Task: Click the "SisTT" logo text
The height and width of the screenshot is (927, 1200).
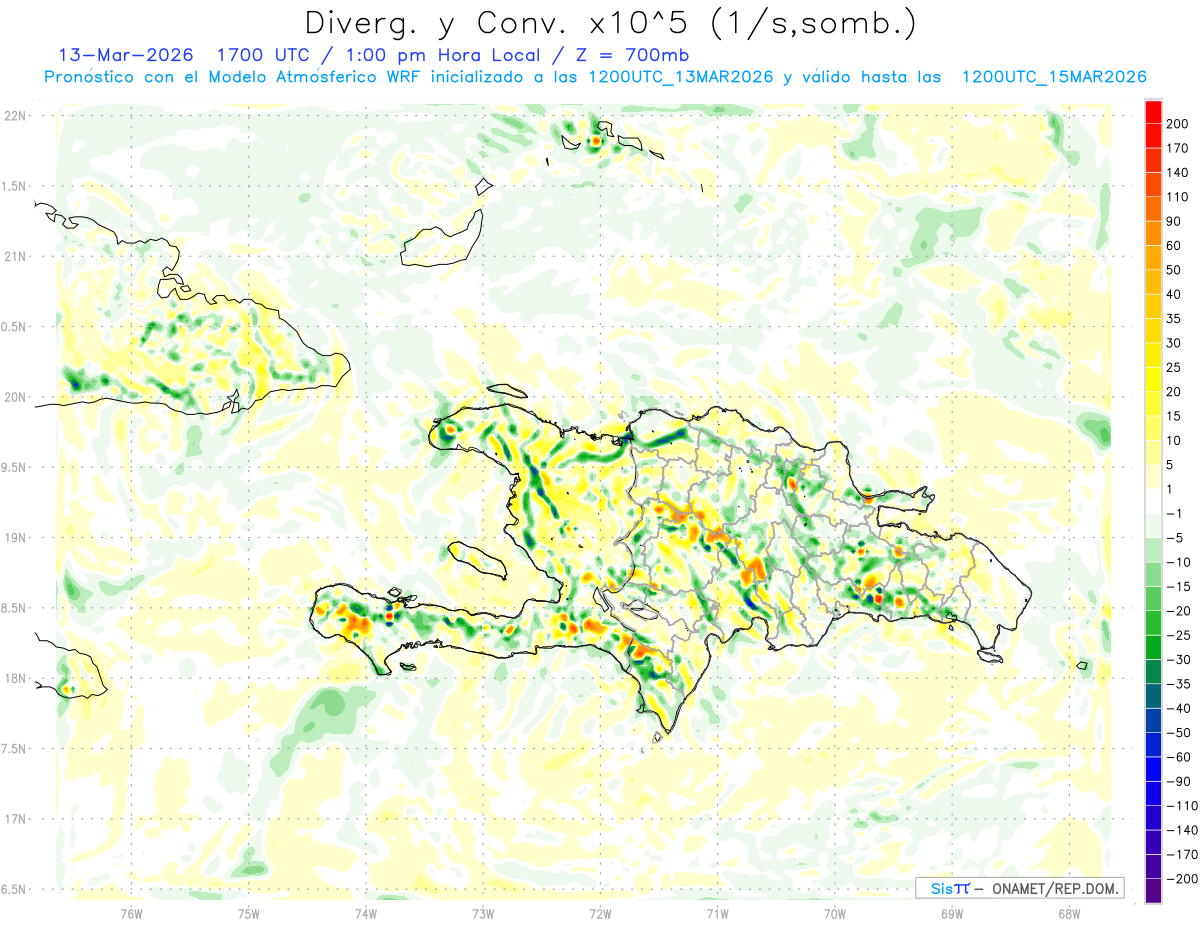Action: [950, 888]
